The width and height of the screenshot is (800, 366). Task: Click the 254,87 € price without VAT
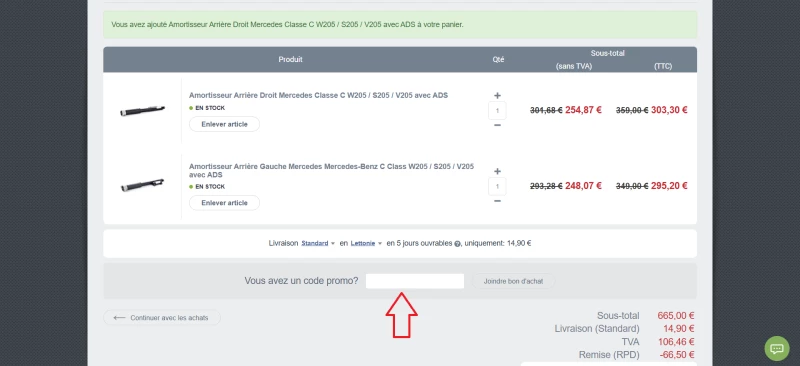583,110
